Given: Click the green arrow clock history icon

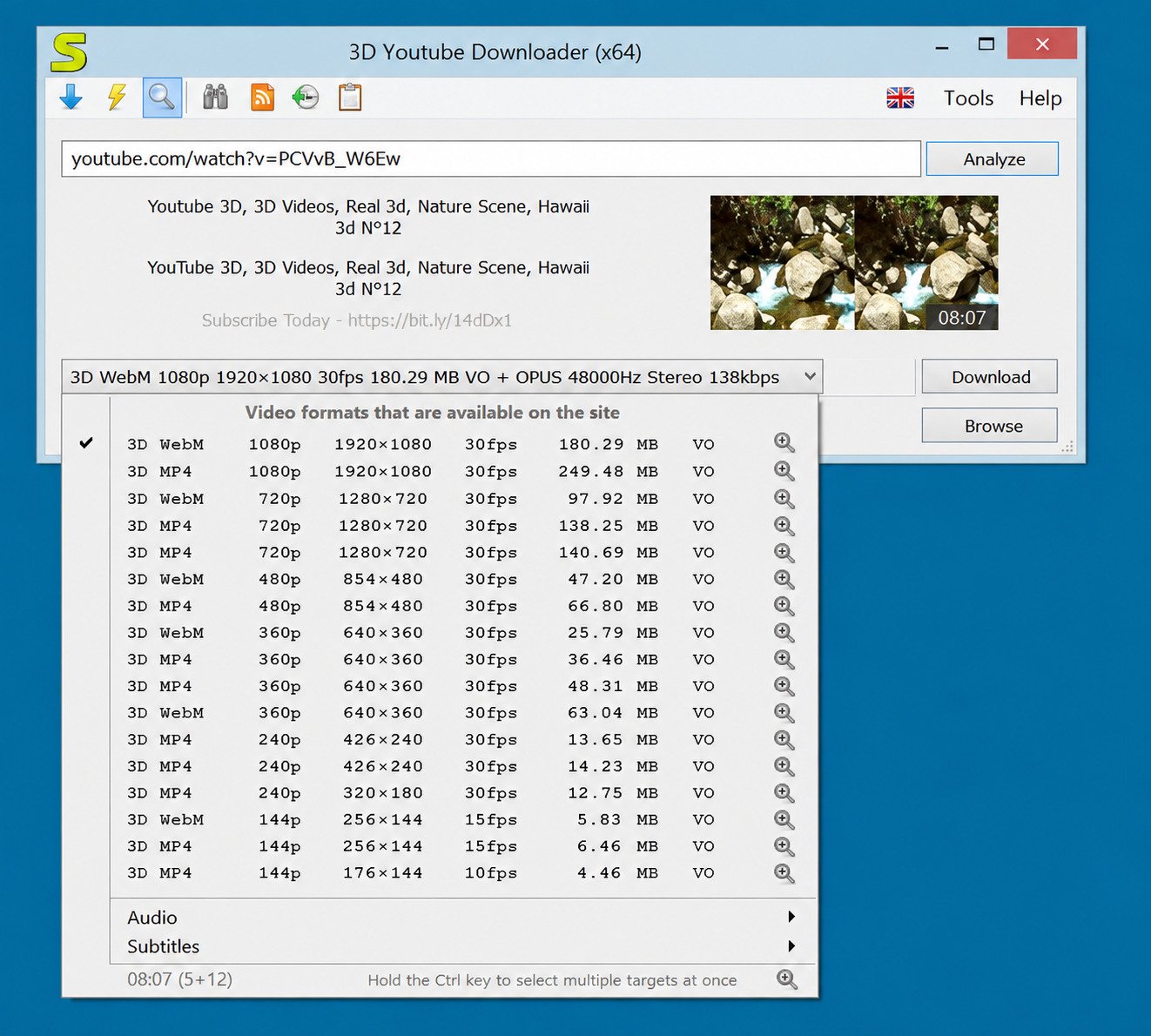Looking at the screenshot, I should 306,98.
